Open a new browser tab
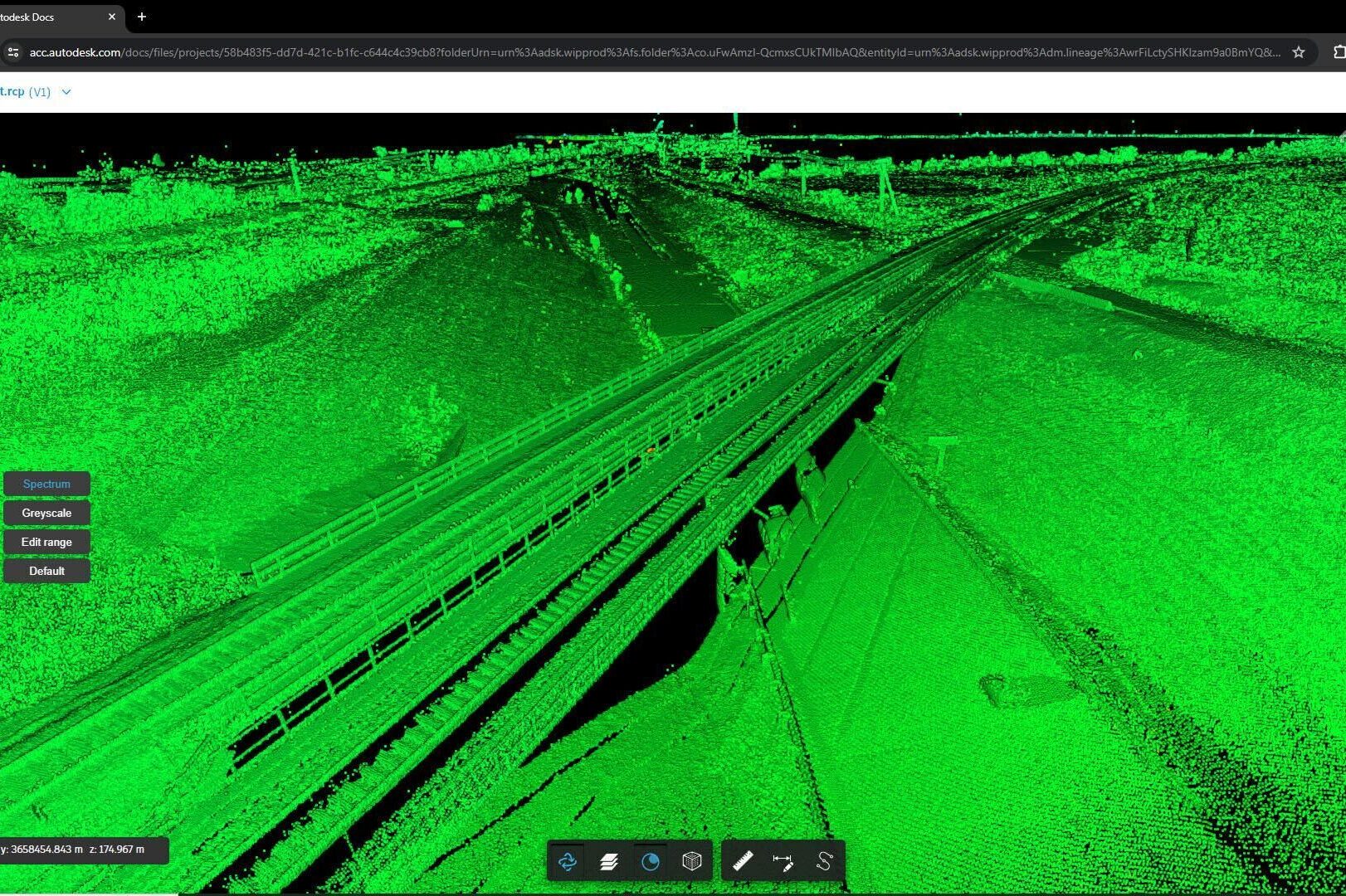Image resolution: width=1346 pixels, height=896 pixels. [x=142, y=17]
